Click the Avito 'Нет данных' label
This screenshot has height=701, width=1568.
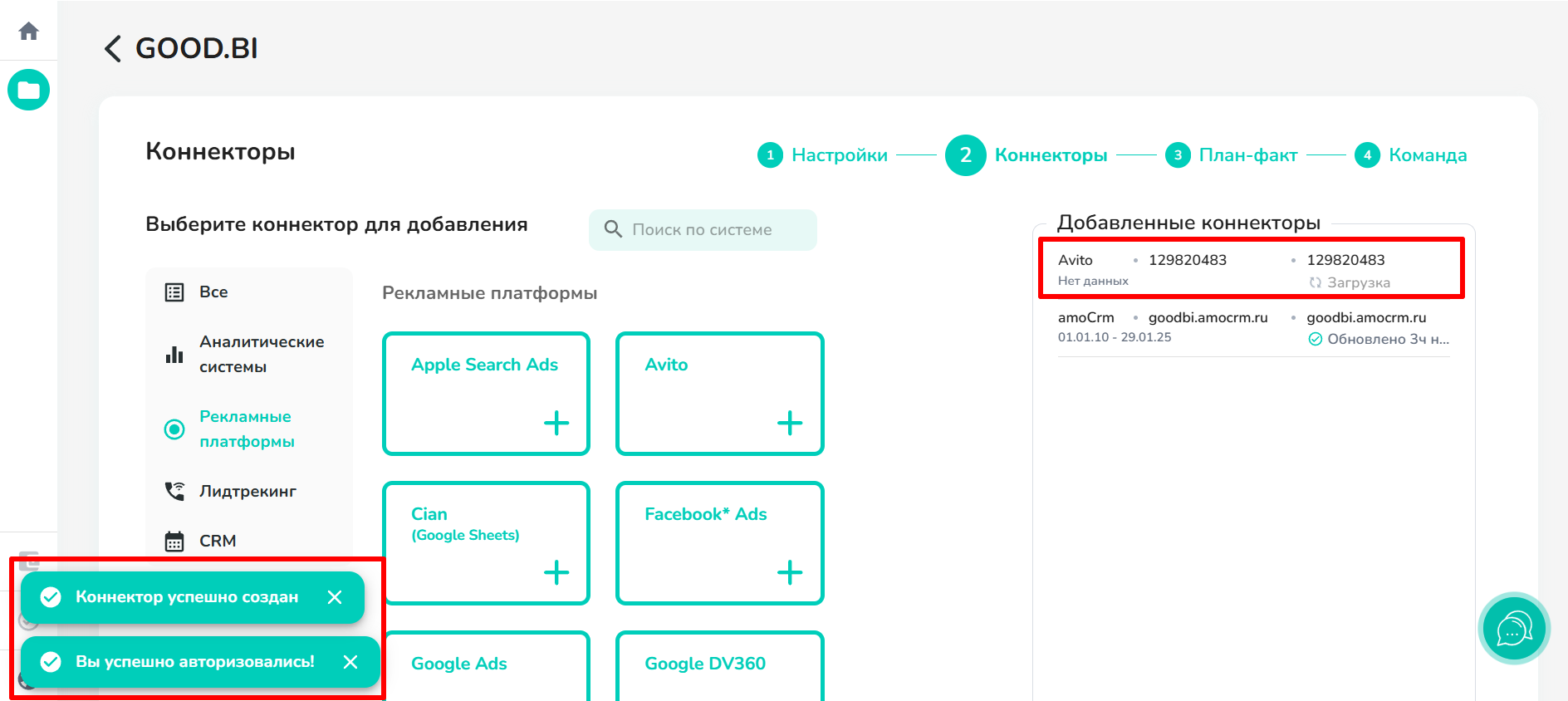coord(1093,282)
